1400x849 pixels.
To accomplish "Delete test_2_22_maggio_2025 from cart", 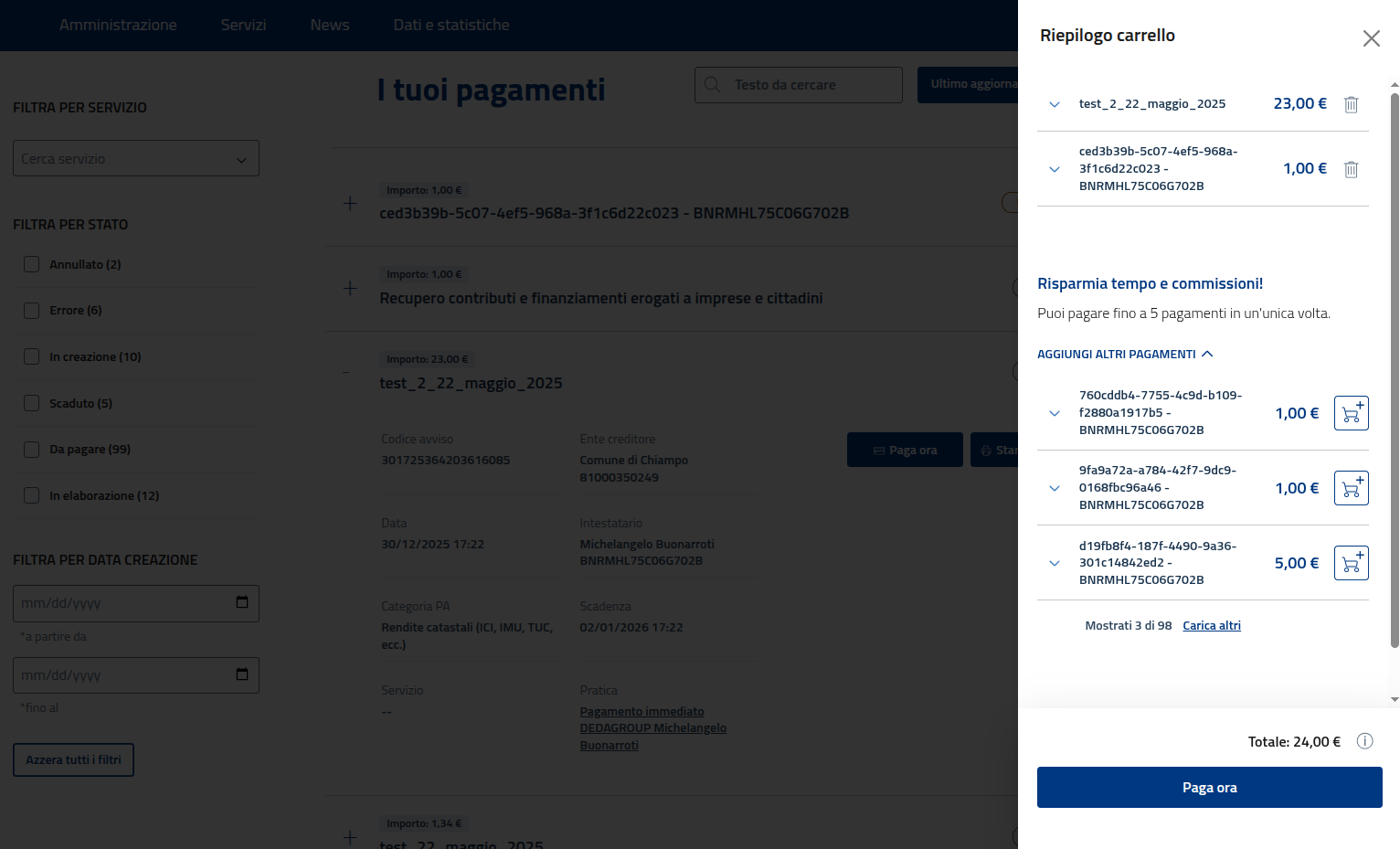I will pos(1351,104).
